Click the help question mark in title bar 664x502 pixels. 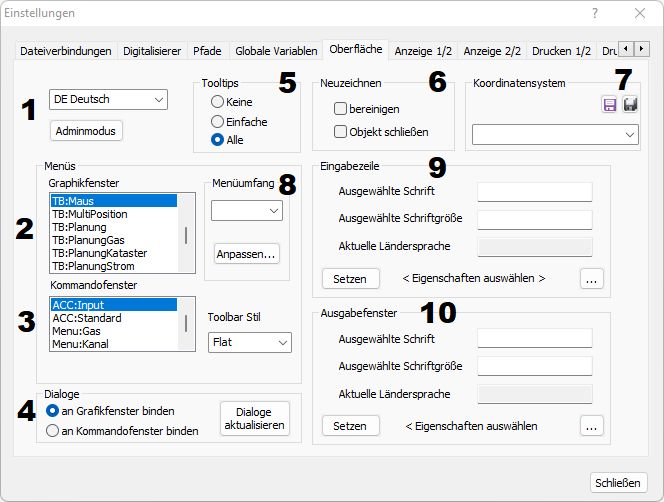(594, 13)
